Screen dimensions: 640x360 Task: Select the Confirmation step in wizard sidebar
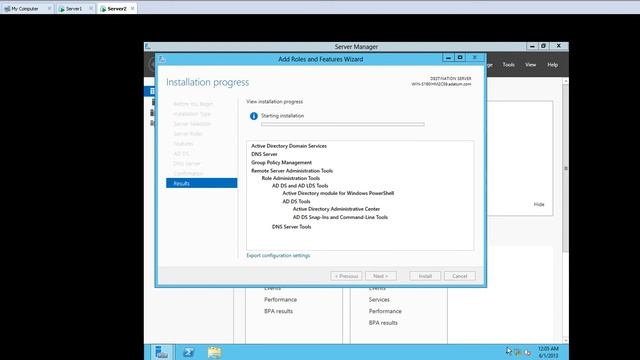pyautogui.click(x=188, y=173)
